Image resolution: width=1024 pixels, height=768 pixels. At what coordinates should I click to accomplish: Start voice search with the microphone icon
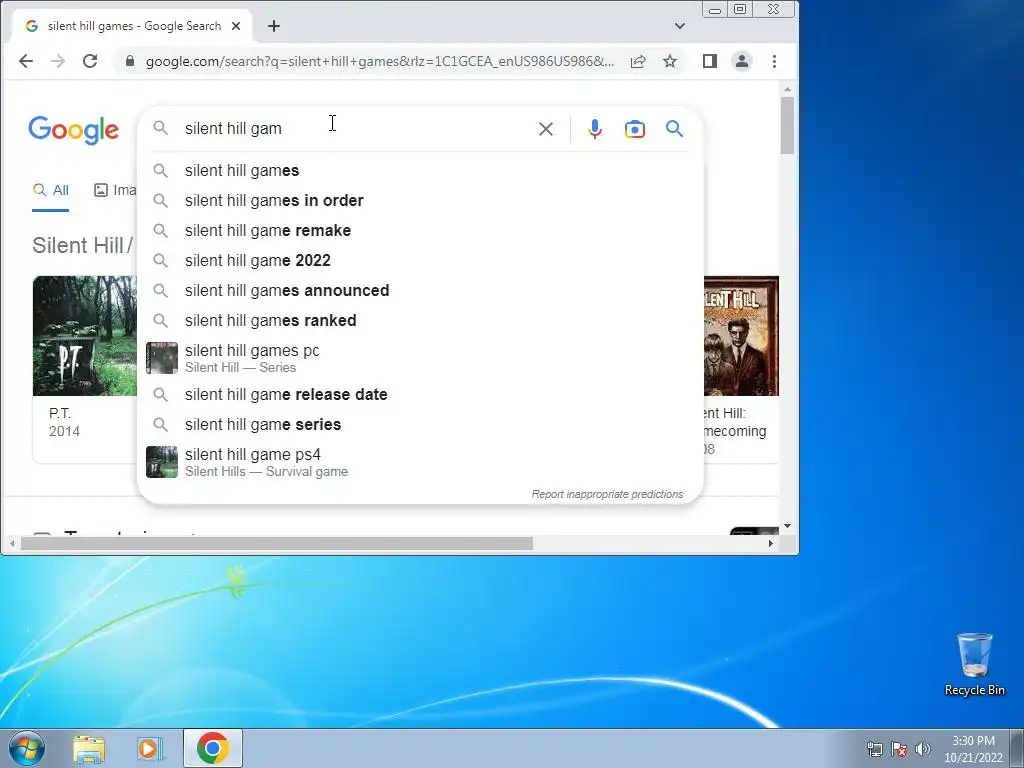tap(595, 129)
